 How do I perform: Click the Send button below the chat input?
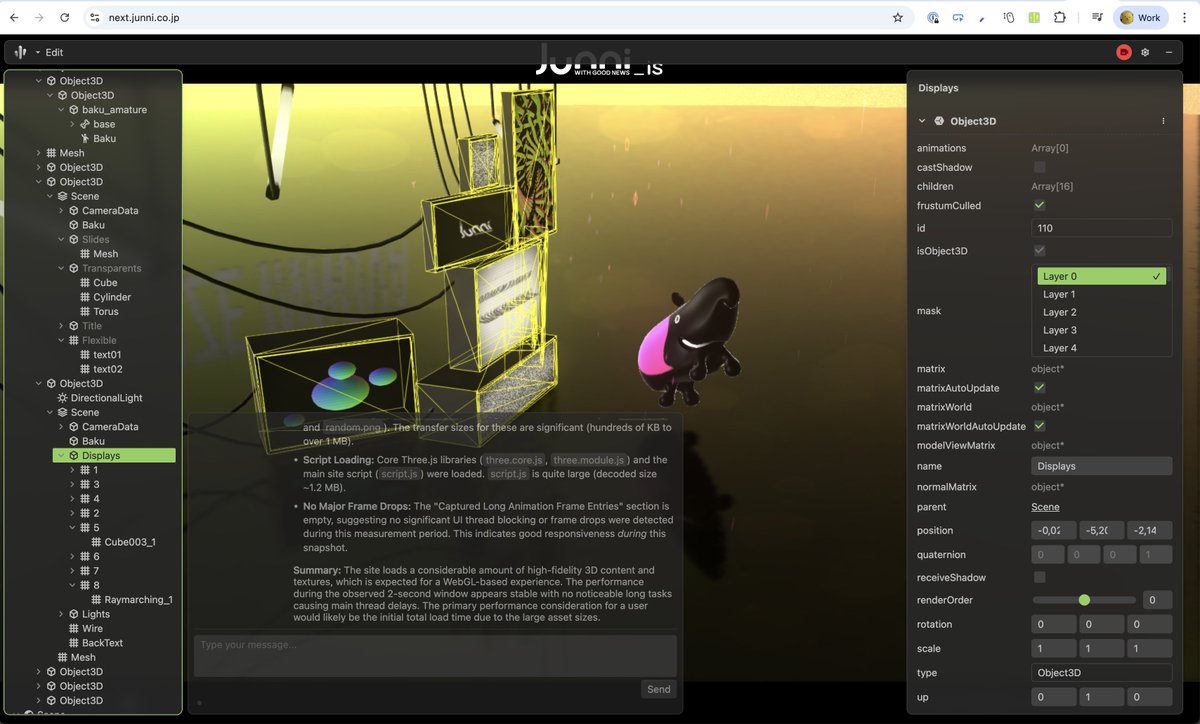(x=658, y=689)
